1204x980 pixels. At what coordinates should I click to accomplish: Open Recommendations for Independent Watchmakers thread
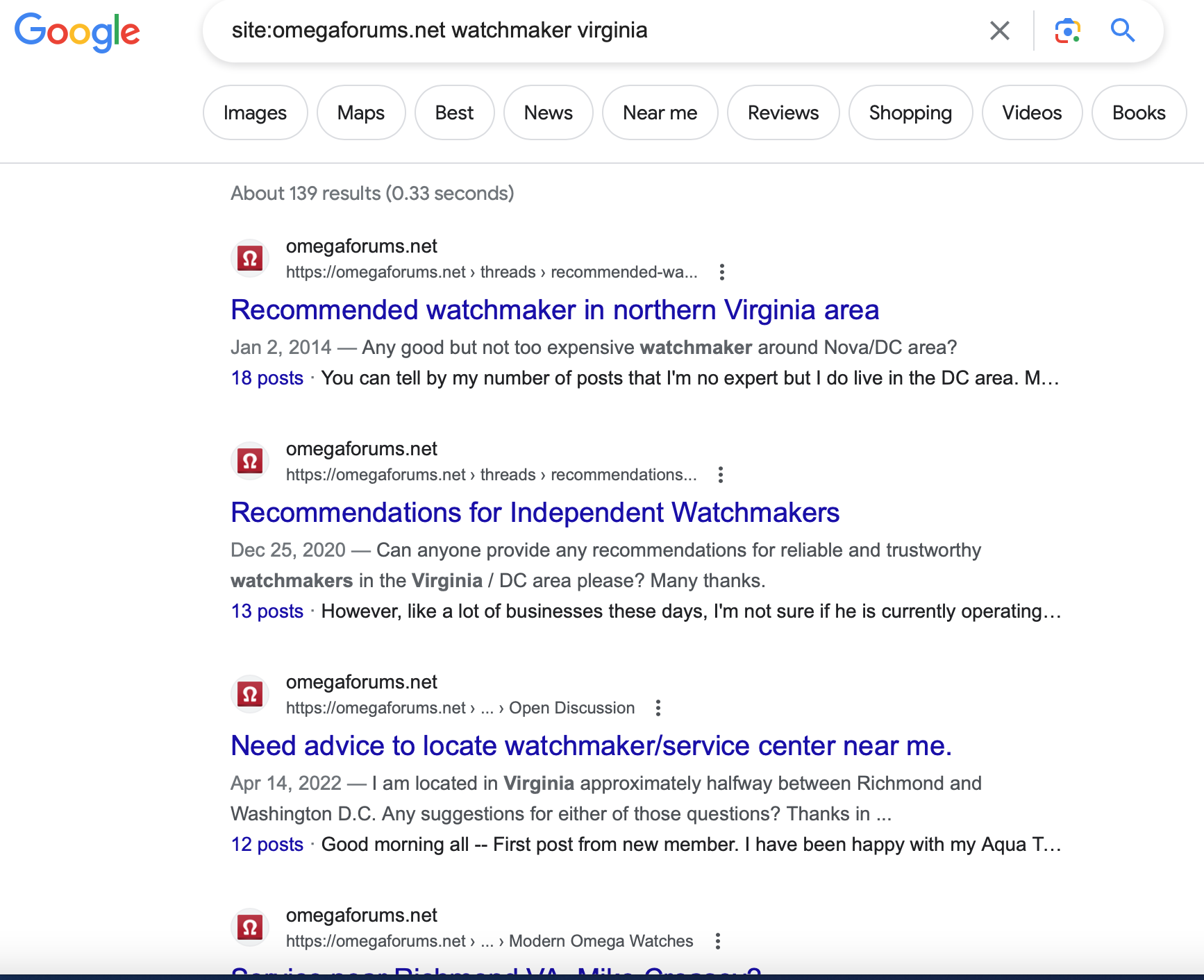click(x=535, y=512)
